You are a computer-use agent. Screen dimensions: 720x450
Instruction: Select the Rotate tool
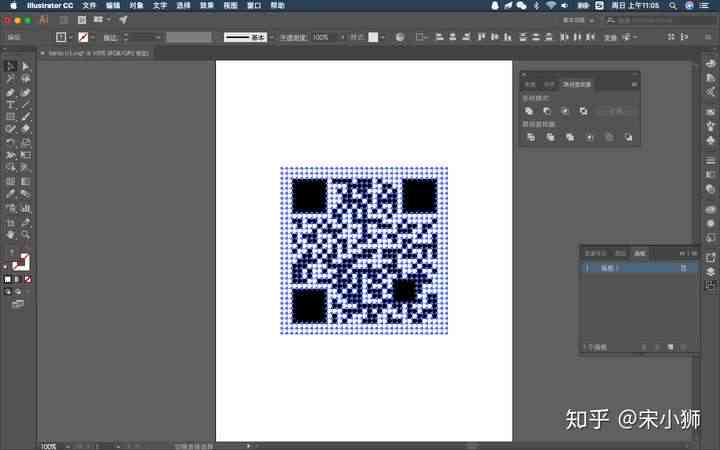click(x=11, y=142)
